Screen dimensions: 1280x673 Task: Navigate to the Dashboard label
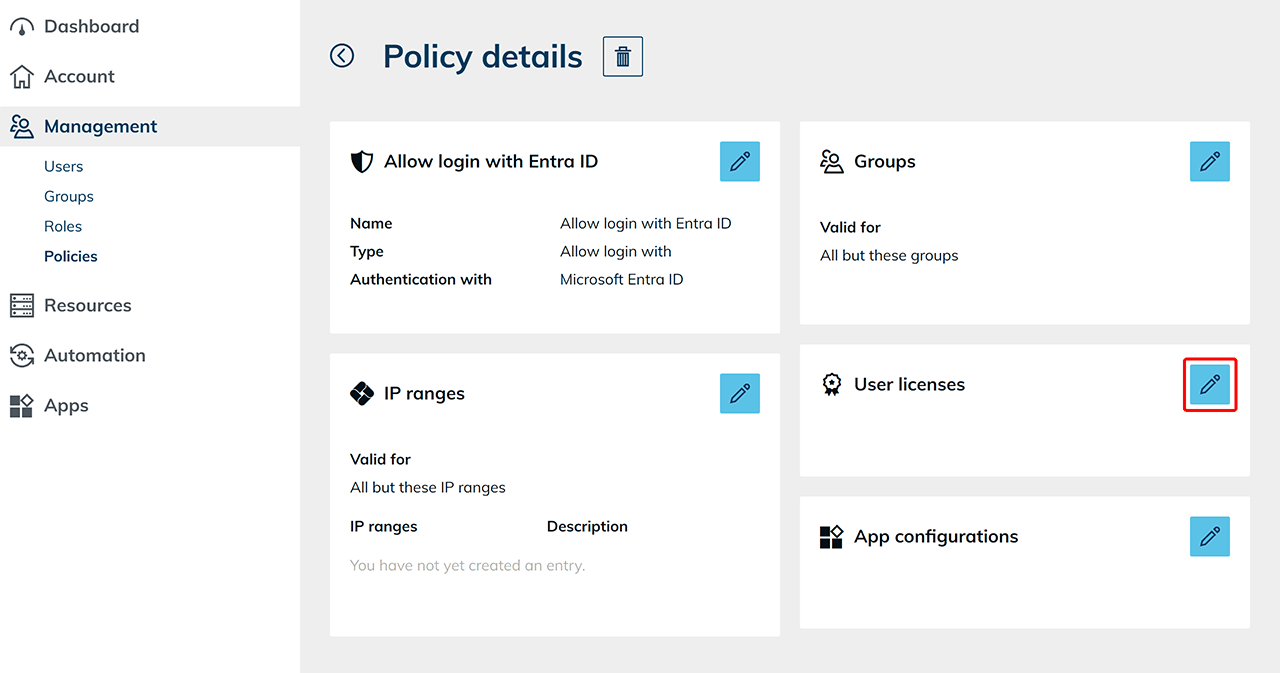point(91,27)
